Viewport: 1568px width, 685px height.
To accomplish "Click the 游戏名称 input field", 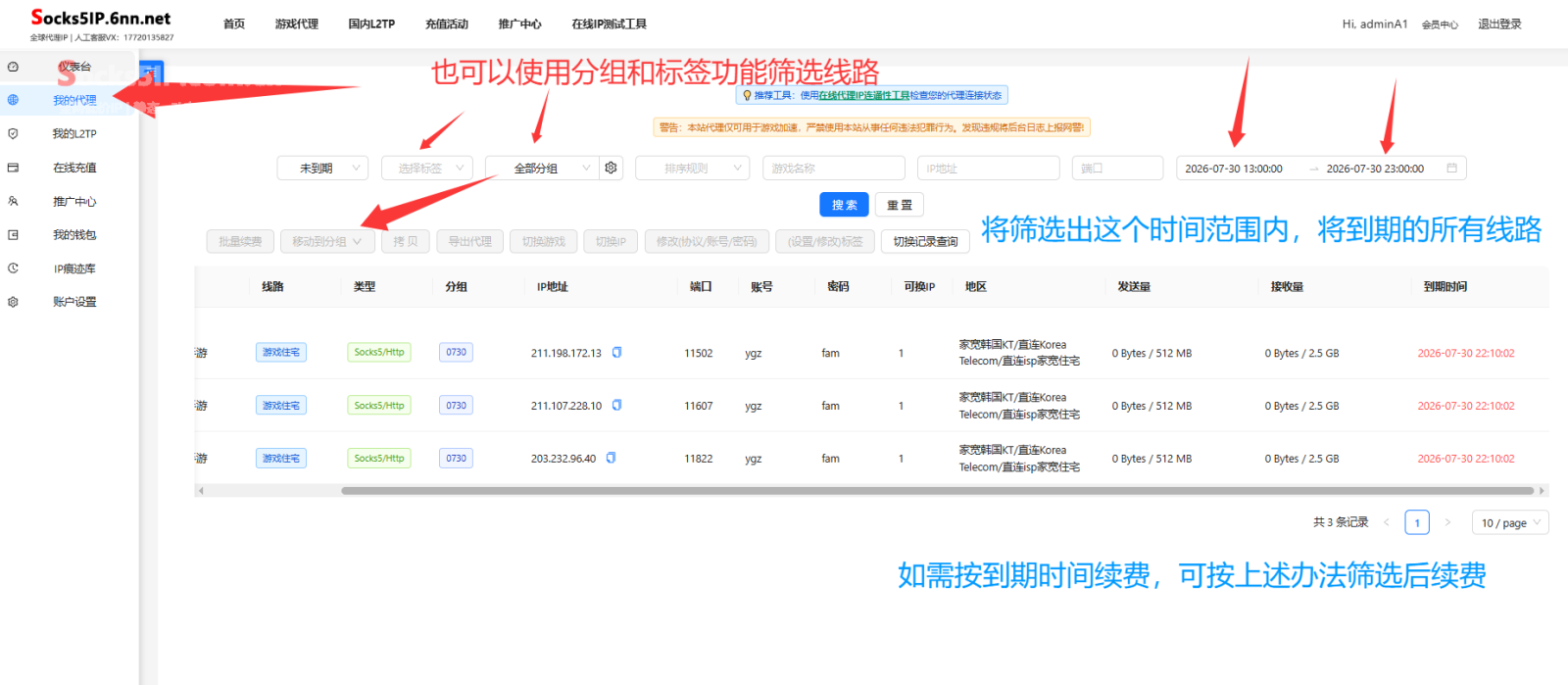I will 834,168.
